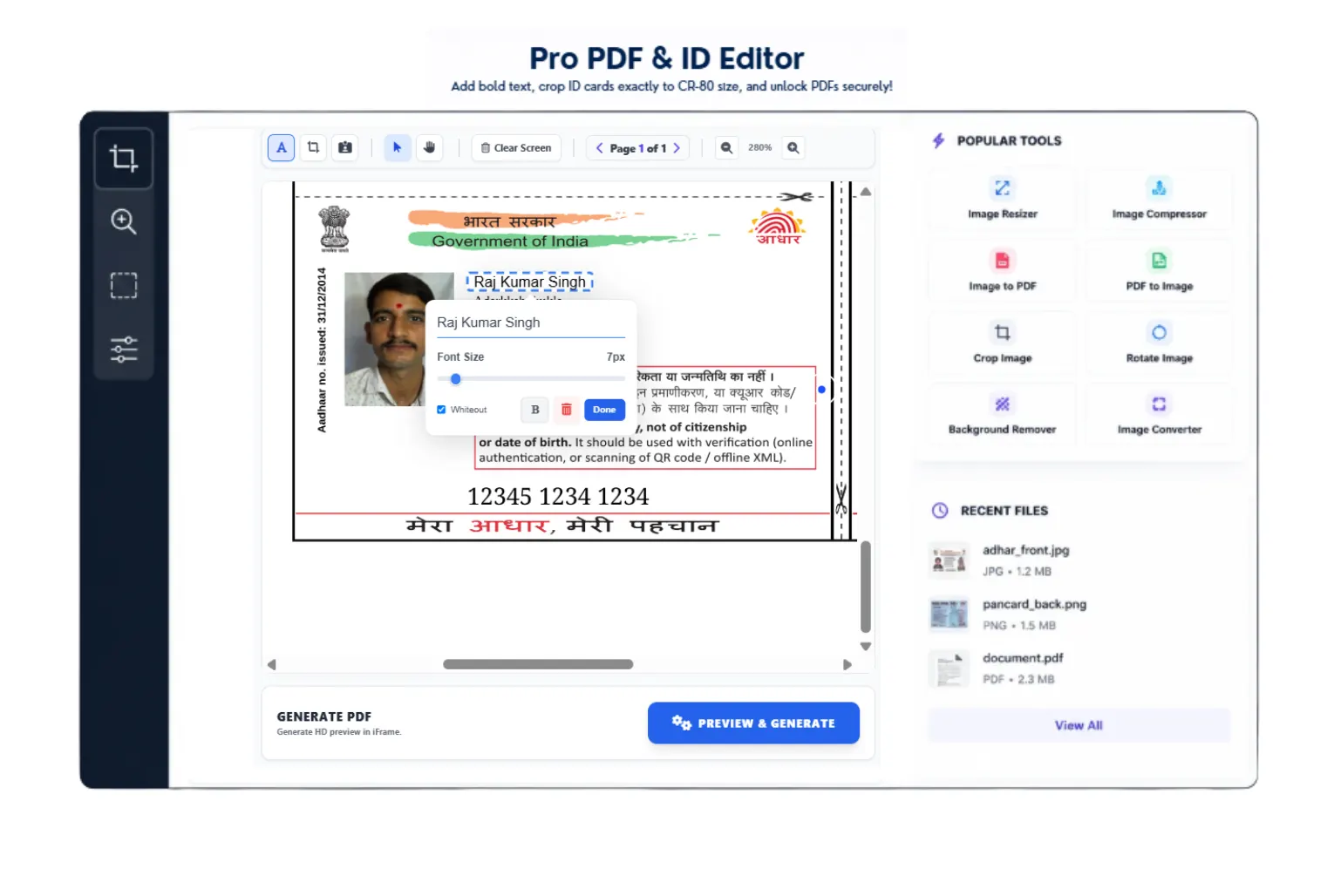The height and width of the screenshot is (896, 1334).
Task: Open the Rotate Image tool
Action: (1159, 343)
